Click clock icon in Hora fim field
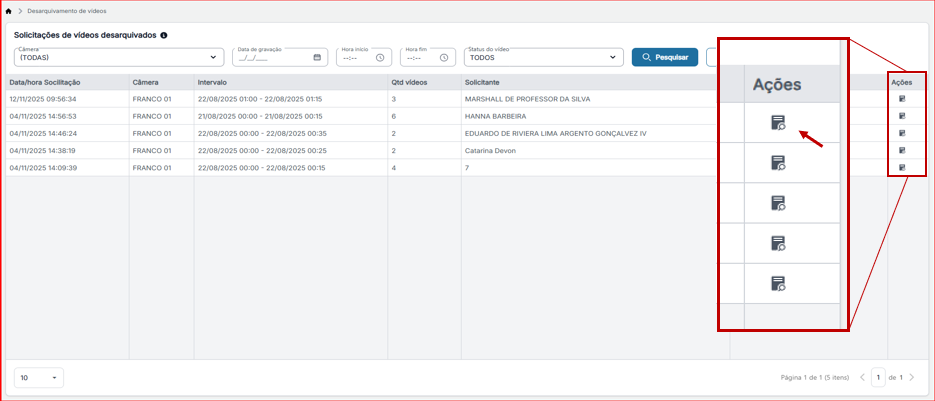Image resolution: width=935 pixels, height=401 pixels. pyautogui.click(x=444, y=58)
